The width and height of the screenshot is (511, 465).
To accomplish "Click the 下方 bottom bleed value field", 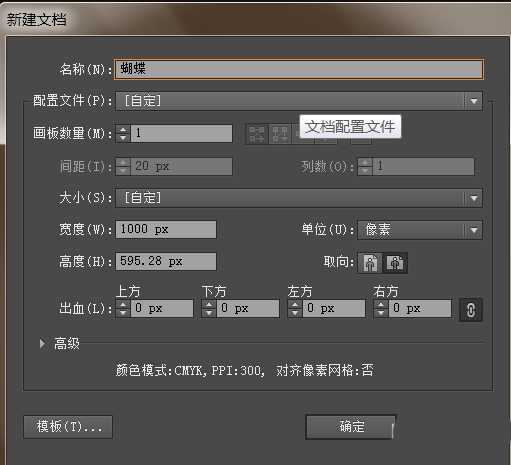I will point(248,308).
